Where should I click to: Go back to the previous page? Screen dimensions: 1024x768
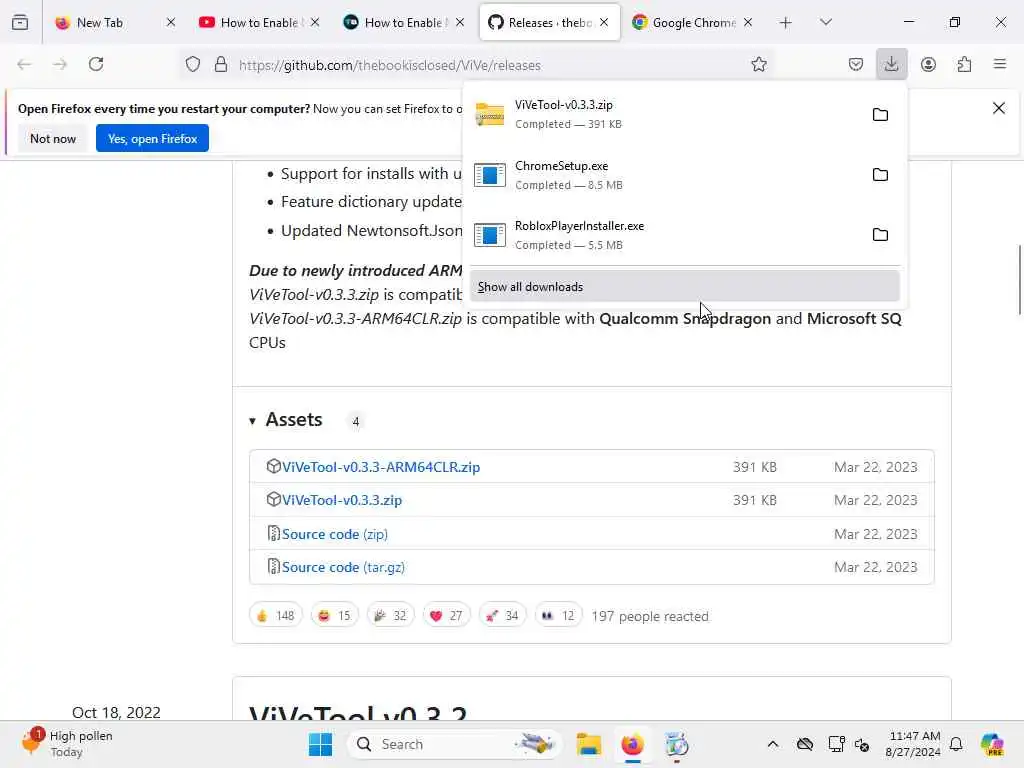tap(24, 64)
